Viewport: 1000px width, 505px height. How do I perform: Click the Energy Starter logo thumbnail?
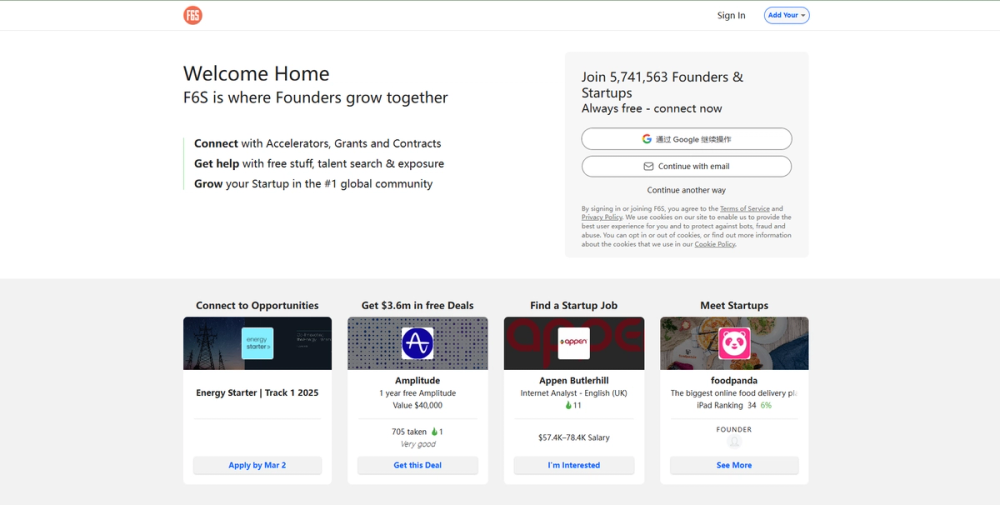click(257, 343)
